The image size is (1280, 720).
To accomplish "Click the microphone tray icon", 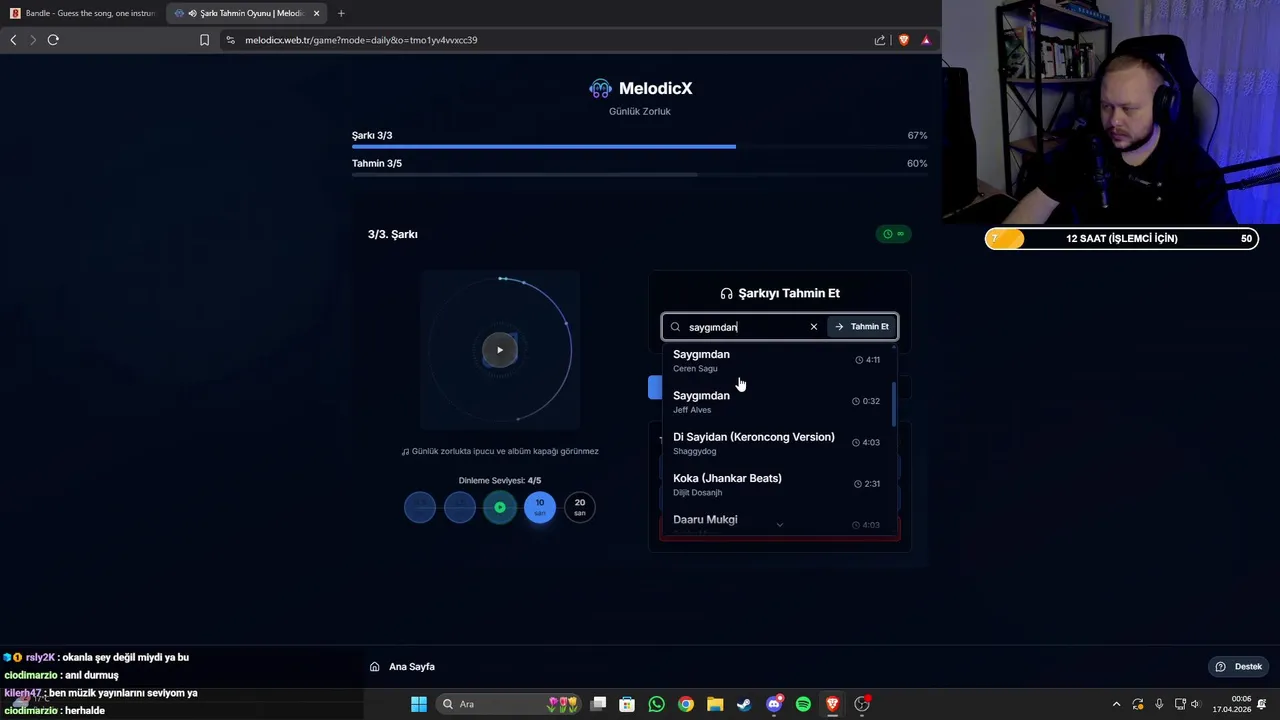I will (1159, 704).
